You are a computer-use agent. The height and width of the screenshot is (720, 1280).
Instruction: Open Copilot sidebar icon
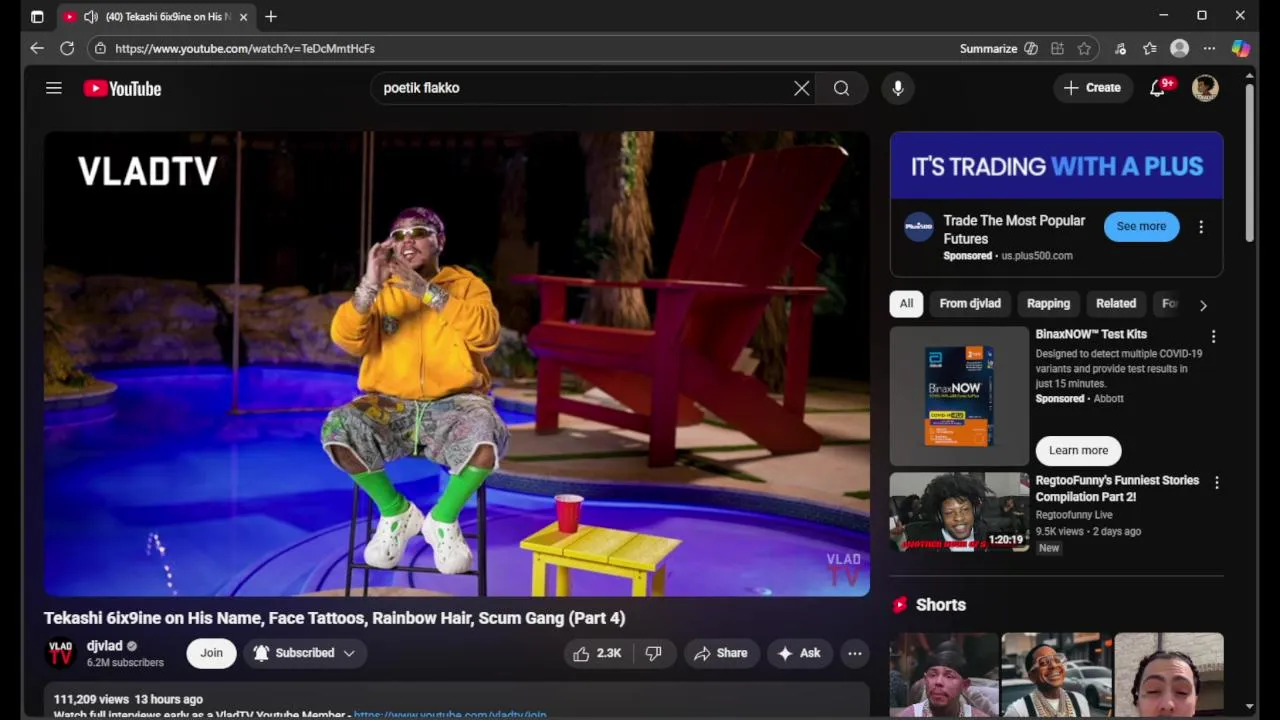[1240, 48]
